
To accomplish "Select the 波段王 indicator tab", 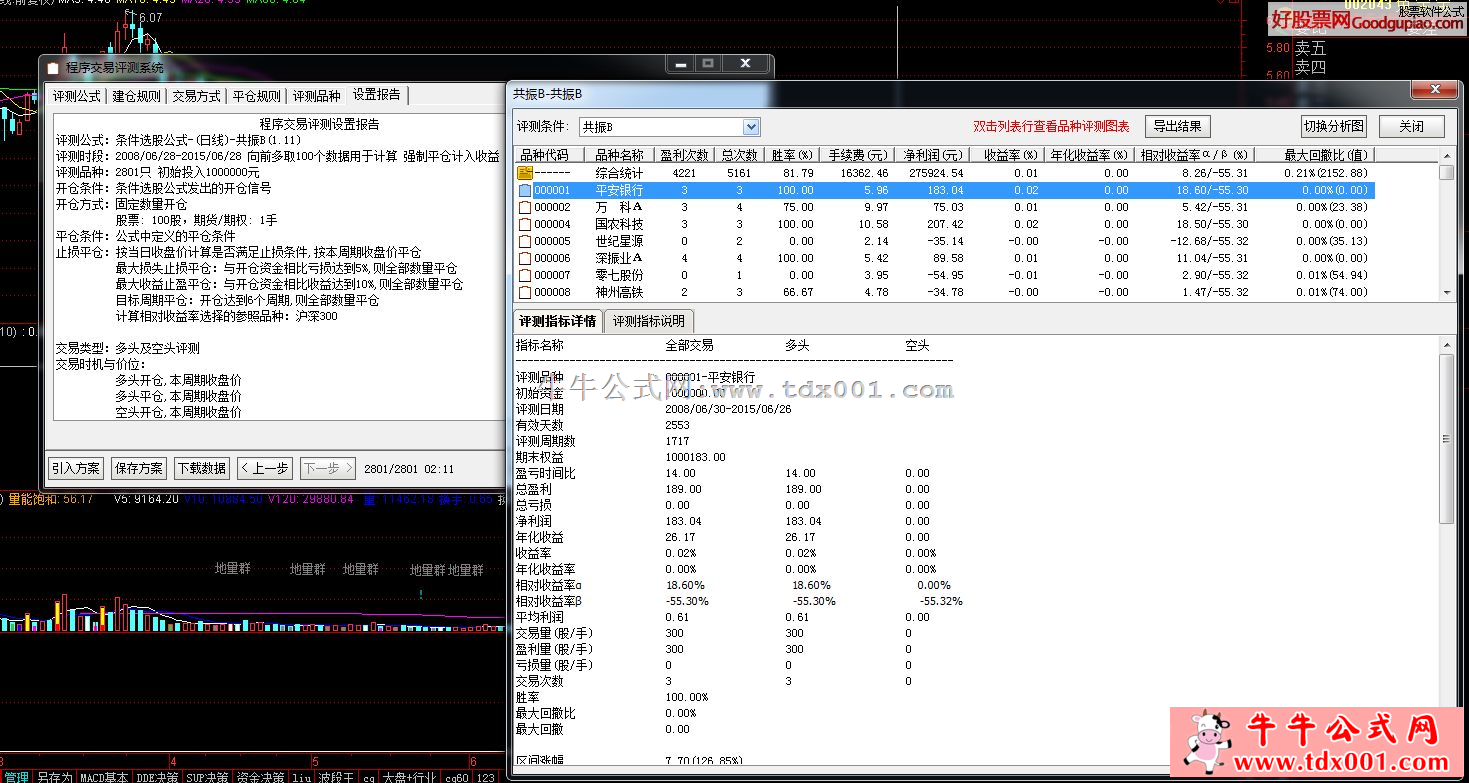I will [336, 776].
